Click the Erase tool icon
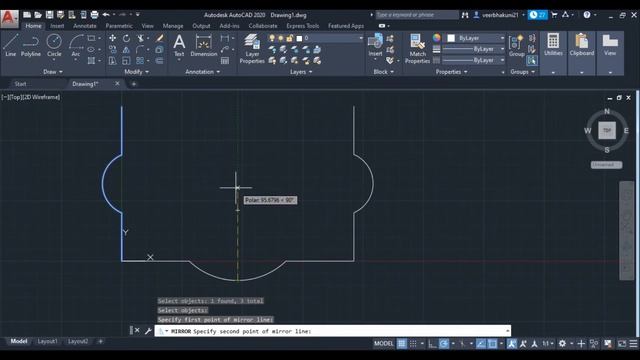The width and height of the screenshot is (640, 360). click(160, 38)
